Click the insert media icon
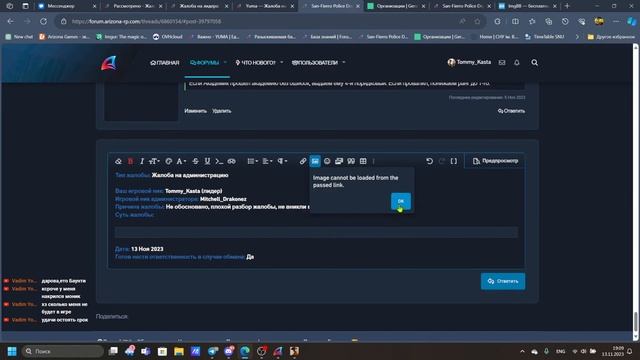This screenshot has height=360, width=640. [339, 161]
